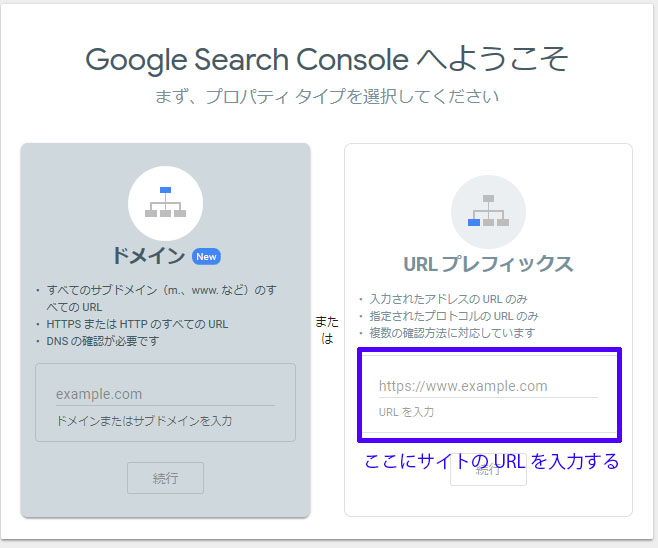
Task: Click the blue New badge beside ドメイン
Action: (206, 257)
